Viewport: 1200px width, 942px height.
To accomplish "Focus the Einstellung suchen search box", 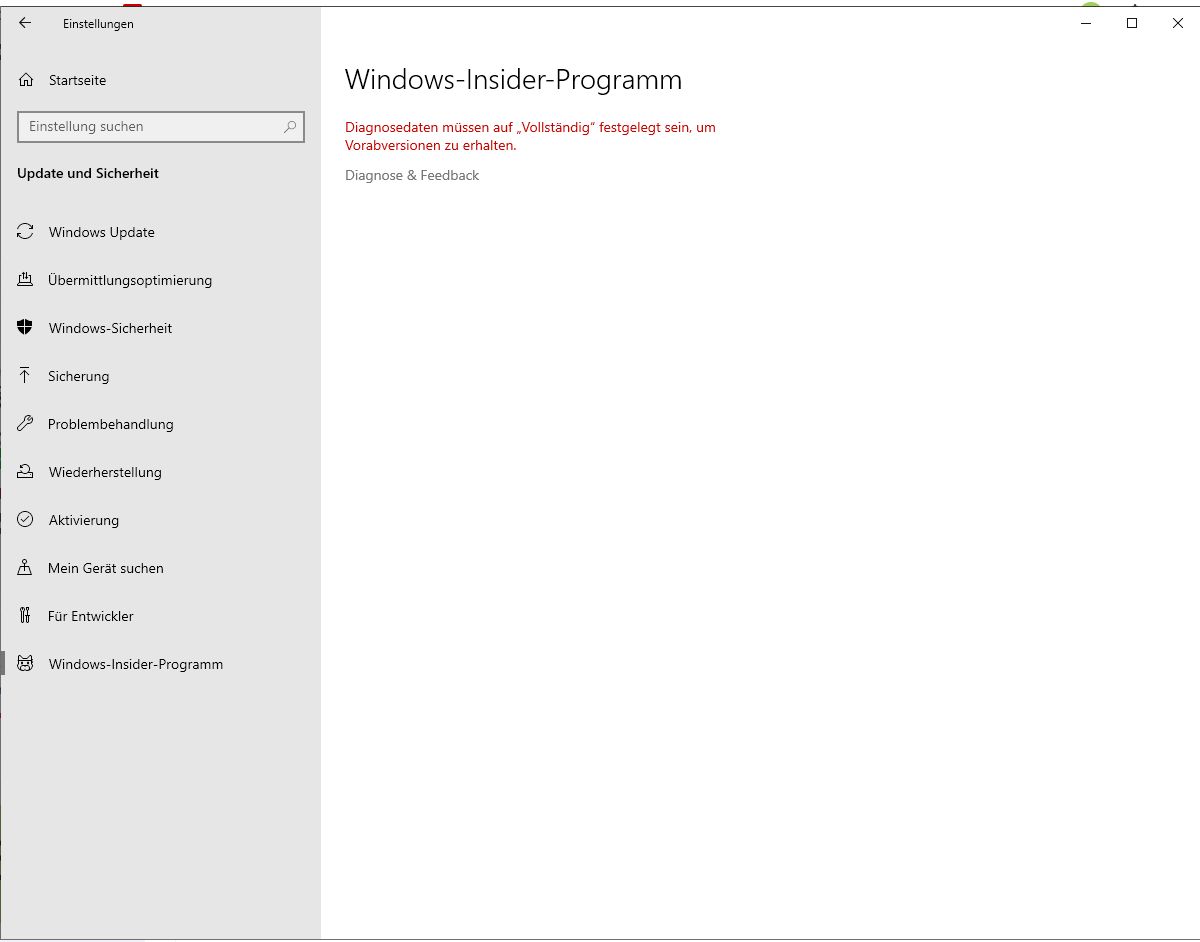I will pyautogui.click(x=161, y=127).
